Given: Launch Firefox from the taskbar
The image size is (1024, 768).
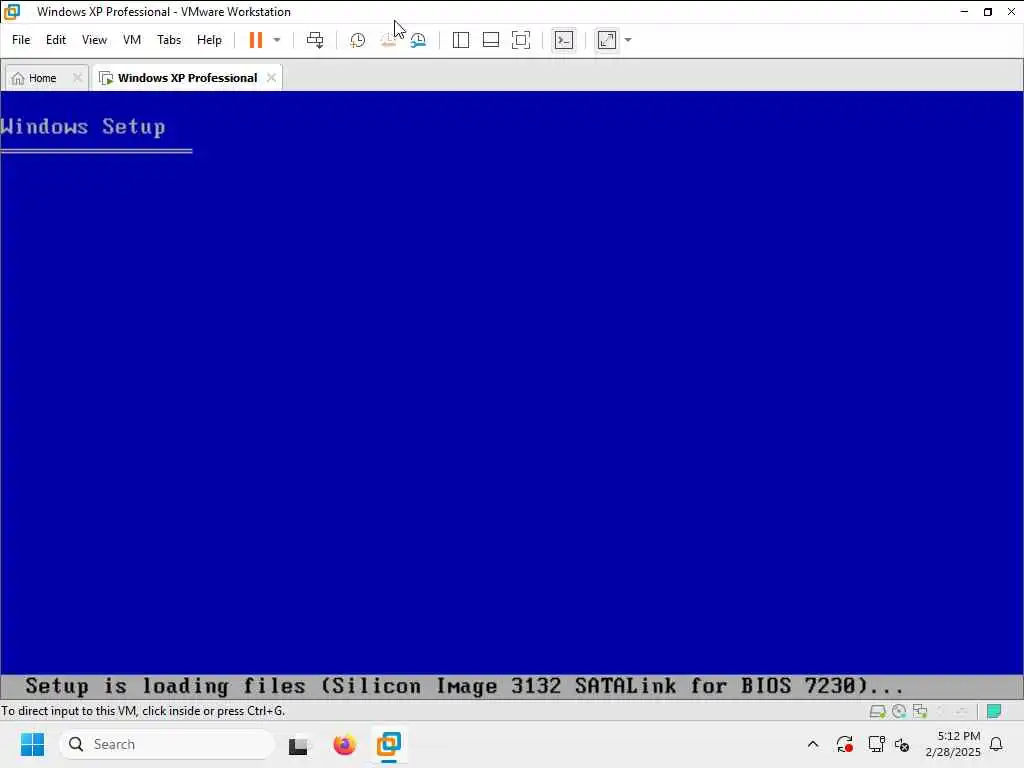Looking at the screenshot, I should [x=344, y=744].
